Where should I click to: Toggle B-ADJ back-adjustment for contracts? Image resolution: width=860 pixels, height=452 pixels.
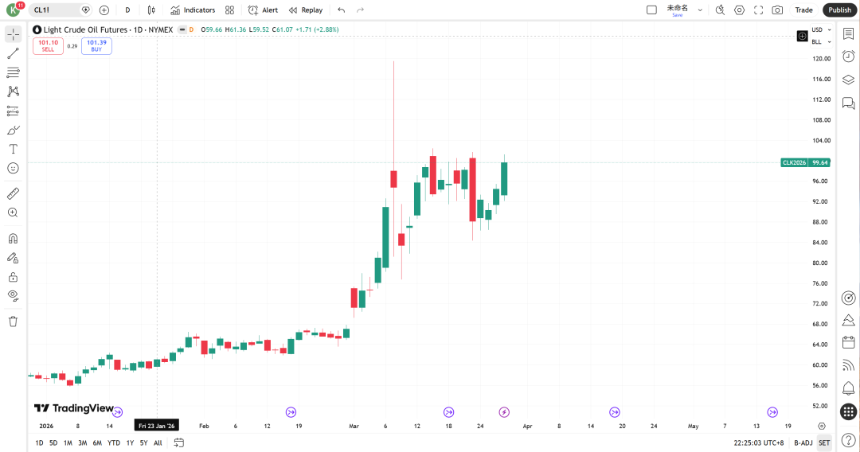(x=803, y=442)
